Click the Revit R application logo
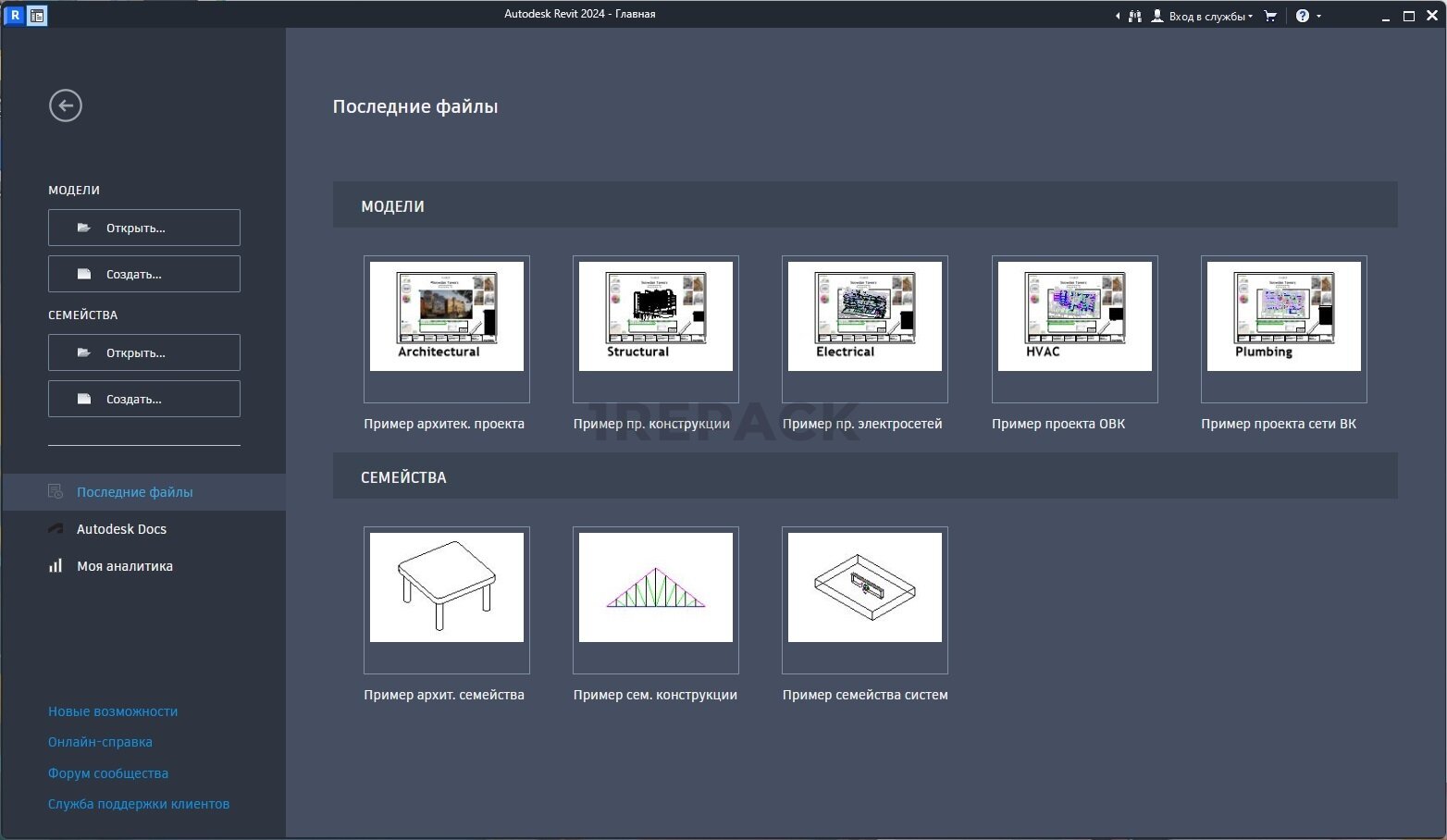 (15, 16)
